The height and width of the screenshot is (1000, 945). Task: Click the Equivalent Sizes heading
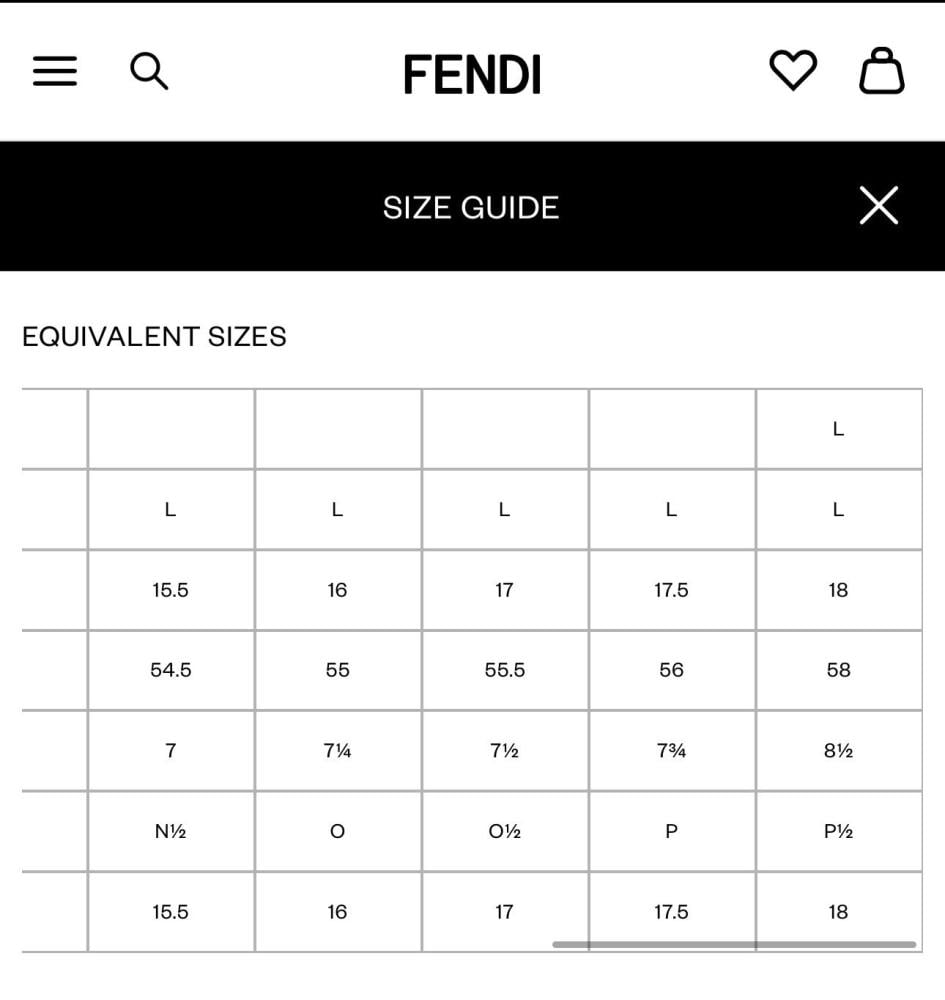154,337
